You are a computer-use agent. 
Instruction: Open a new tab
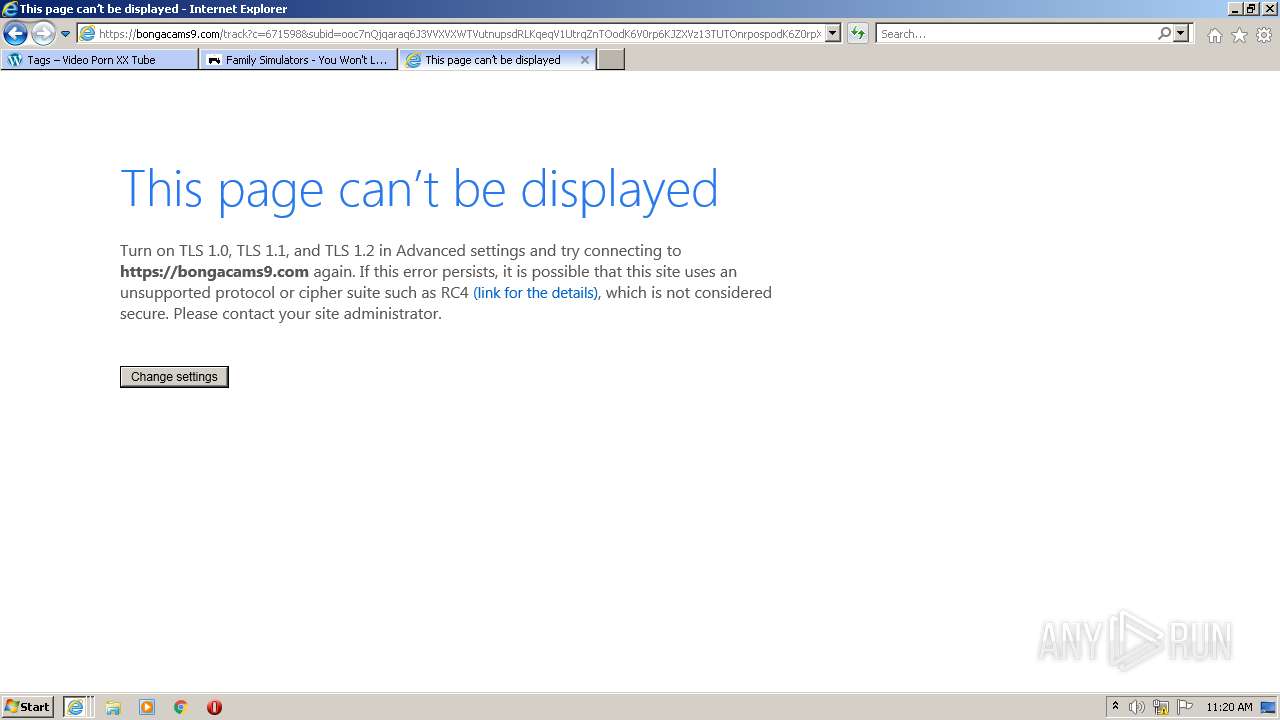click(x=611, y=60)
